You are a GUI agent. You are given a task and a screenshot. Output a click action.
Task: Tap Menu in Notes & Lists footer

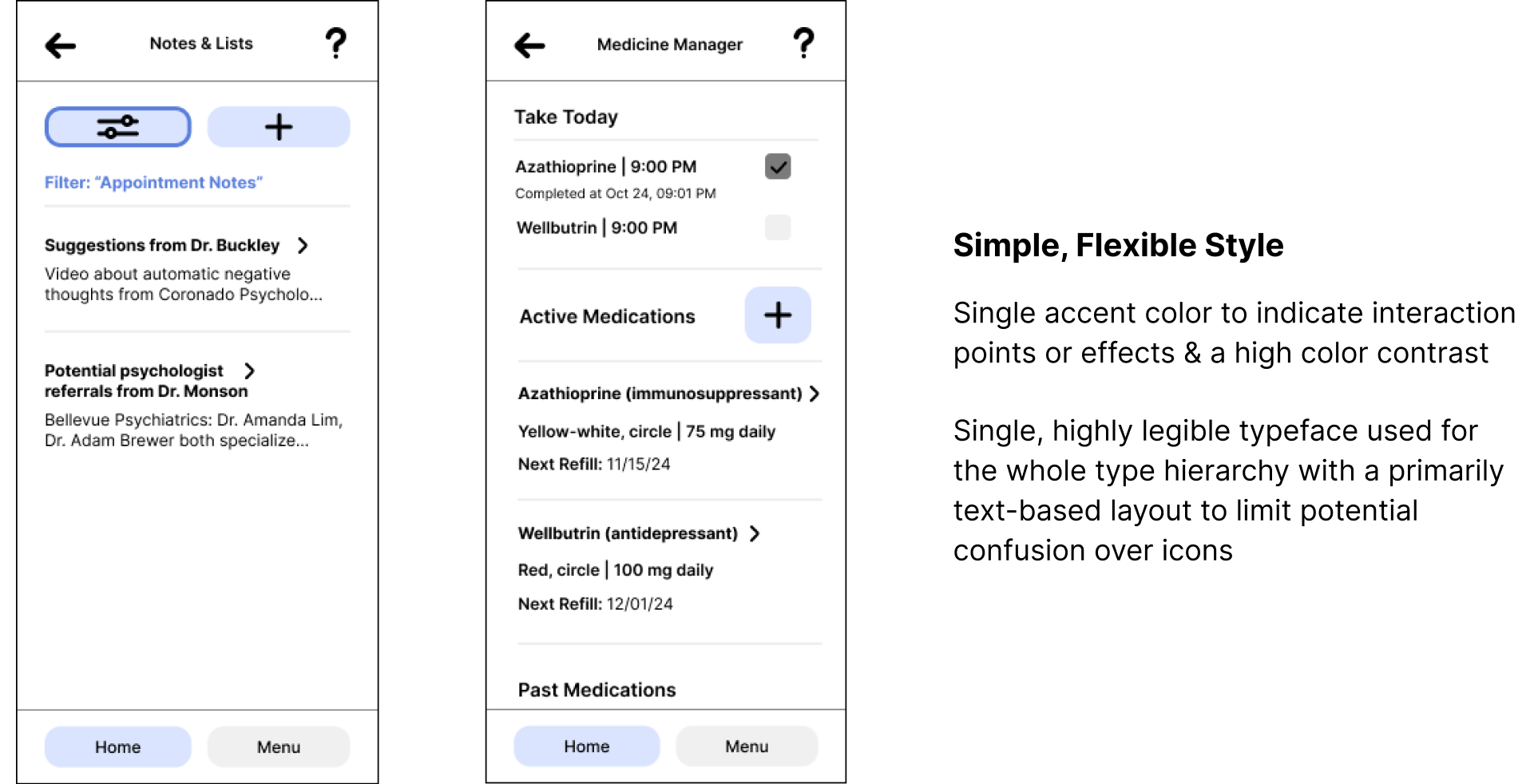pos(279,747)
